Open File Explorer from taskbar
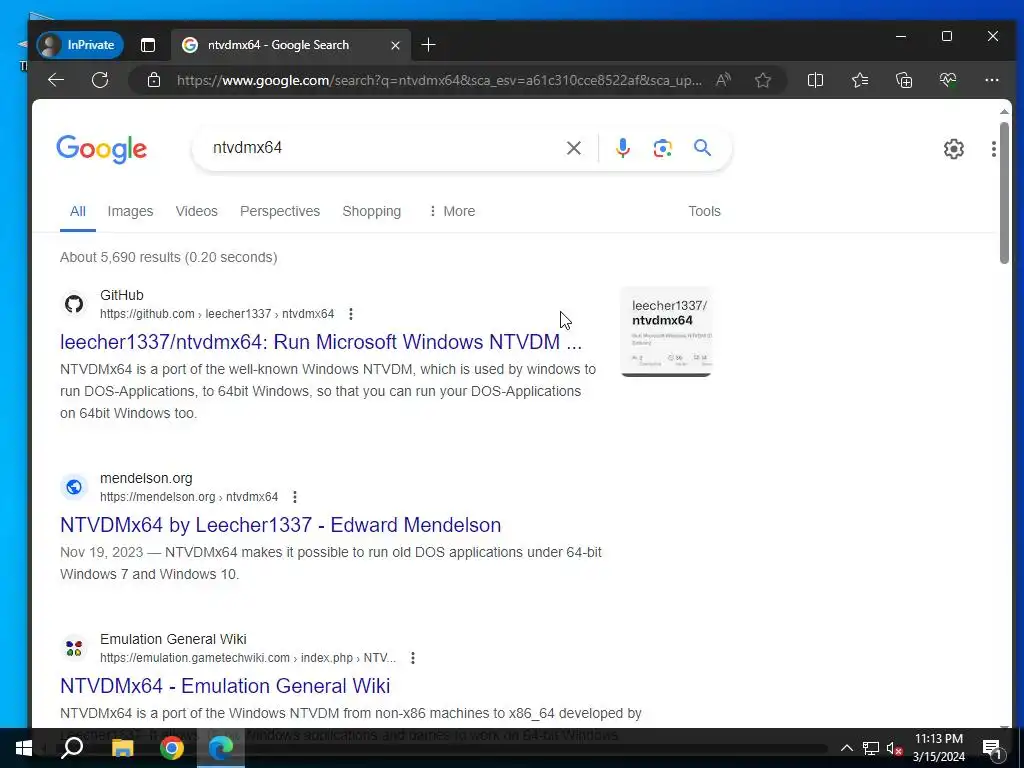This screenshot has width=1024, height=768. [122, 748]
